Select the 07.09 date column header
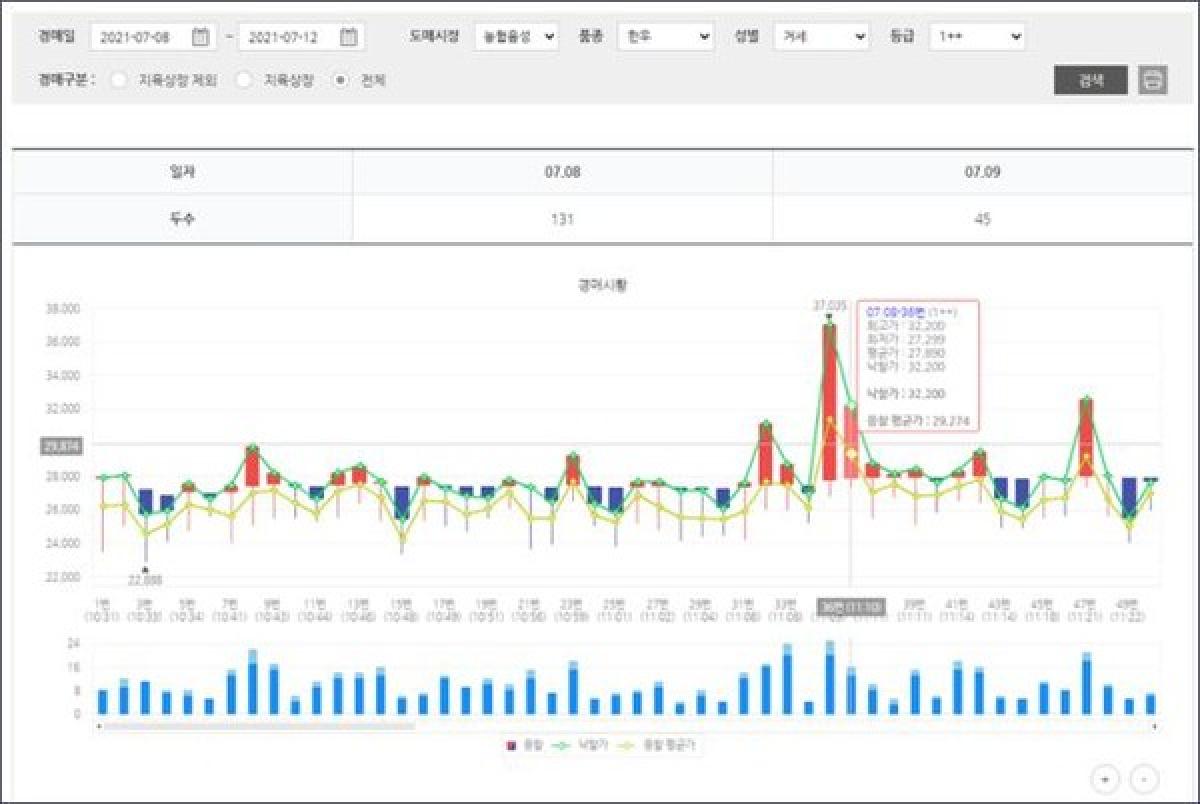The image size is (1200, 804). pos(982,172)
